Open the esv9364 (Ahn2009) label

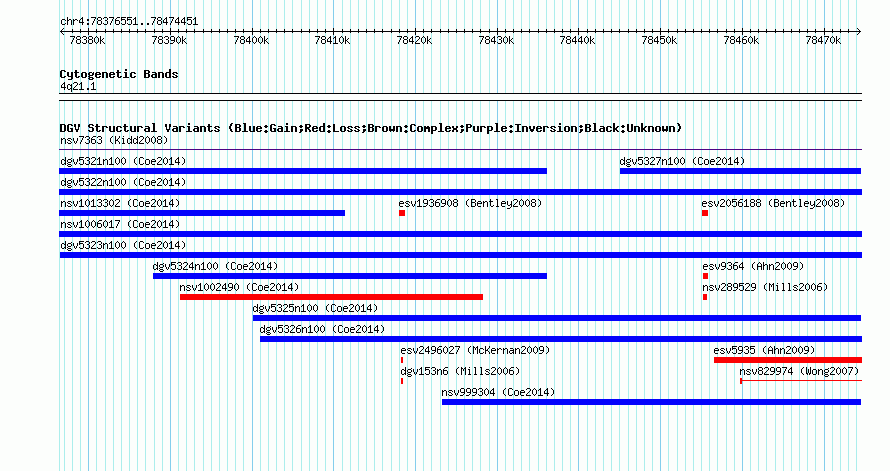click(x=753, y=266)
